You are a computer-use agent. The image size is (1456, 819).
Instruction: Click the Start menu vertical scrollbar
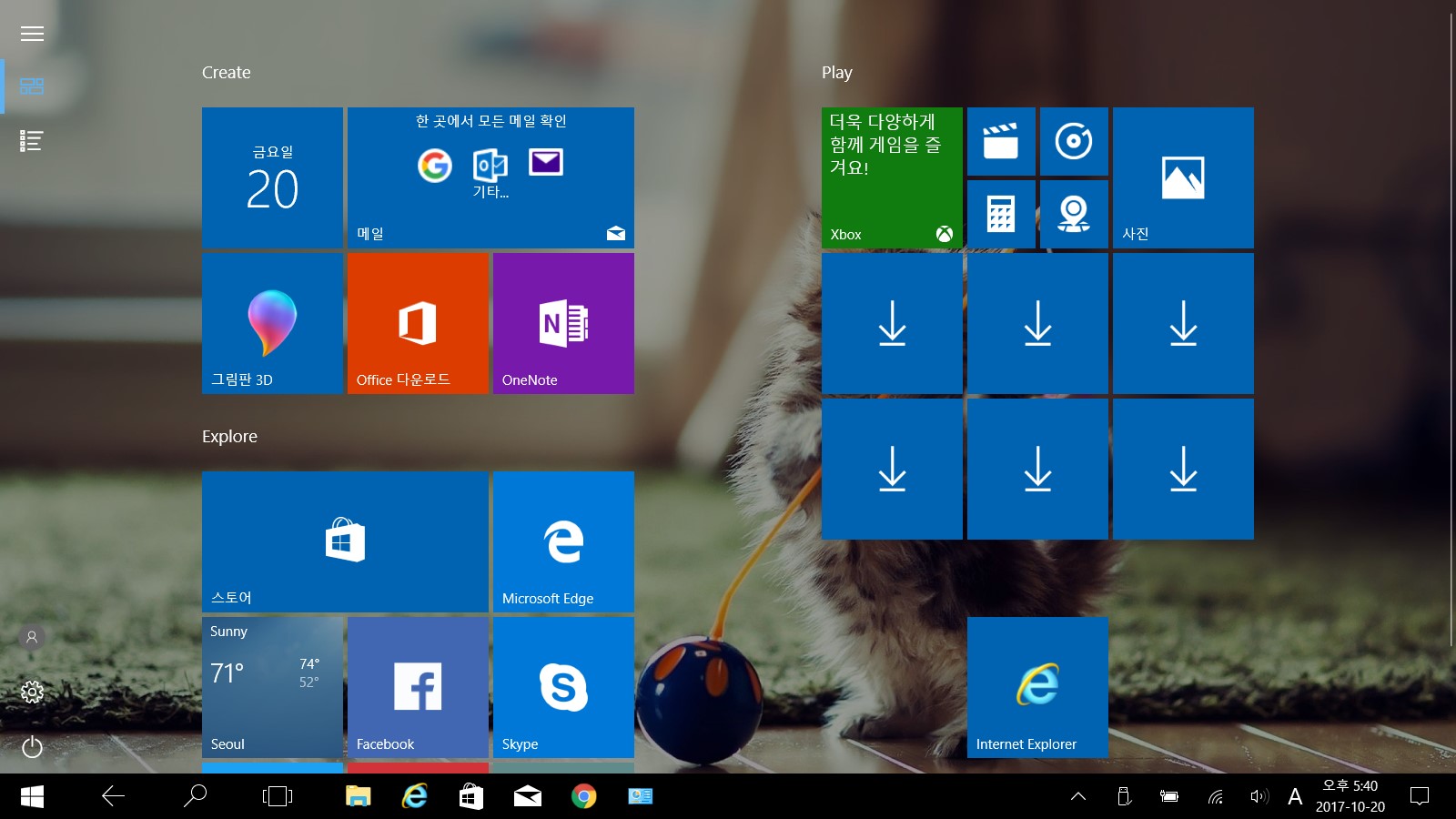pyautogui.click(x=1452, y=329)
